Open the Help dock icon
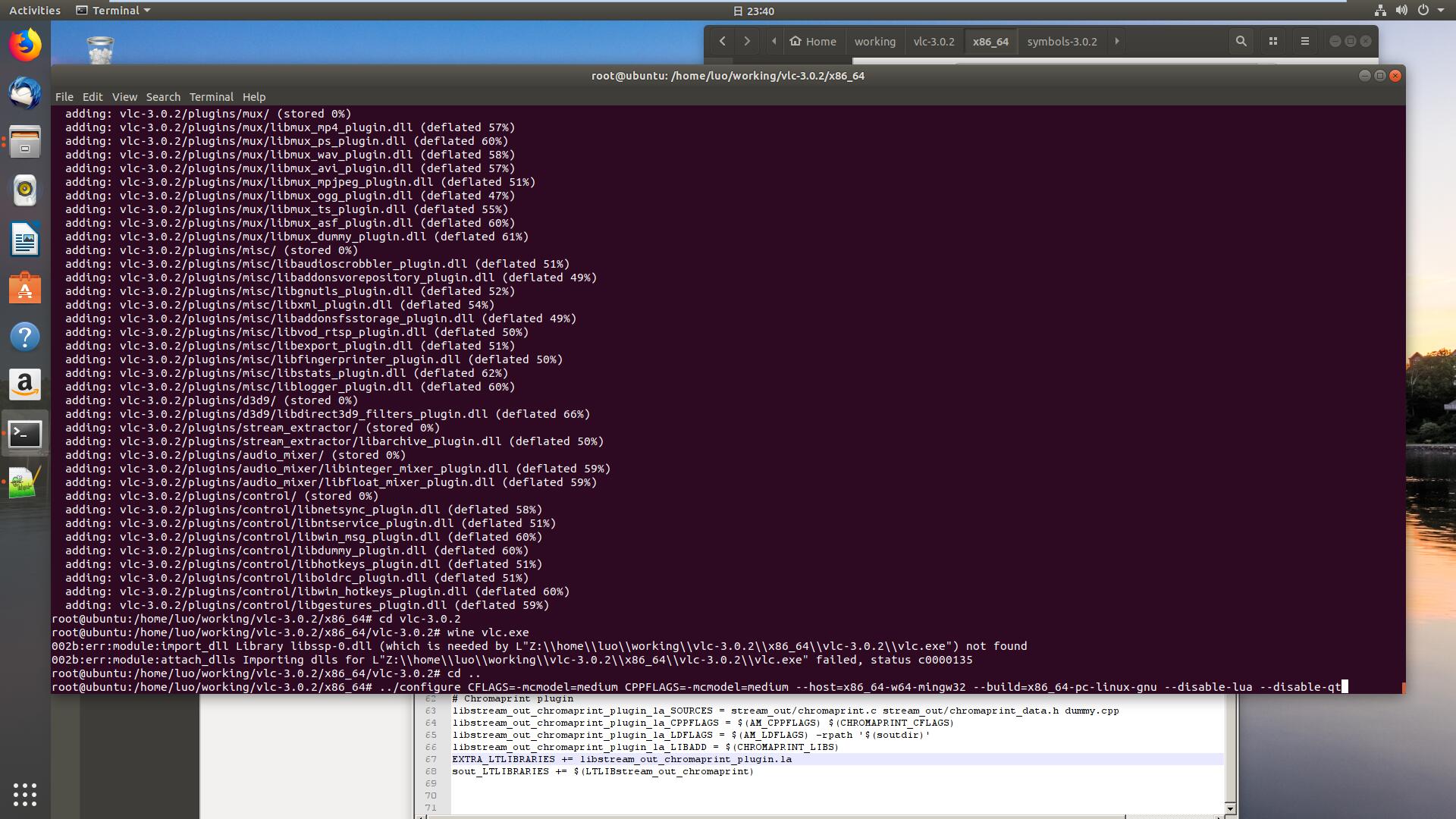1456x819 pixels. click(x=25, y=337)
